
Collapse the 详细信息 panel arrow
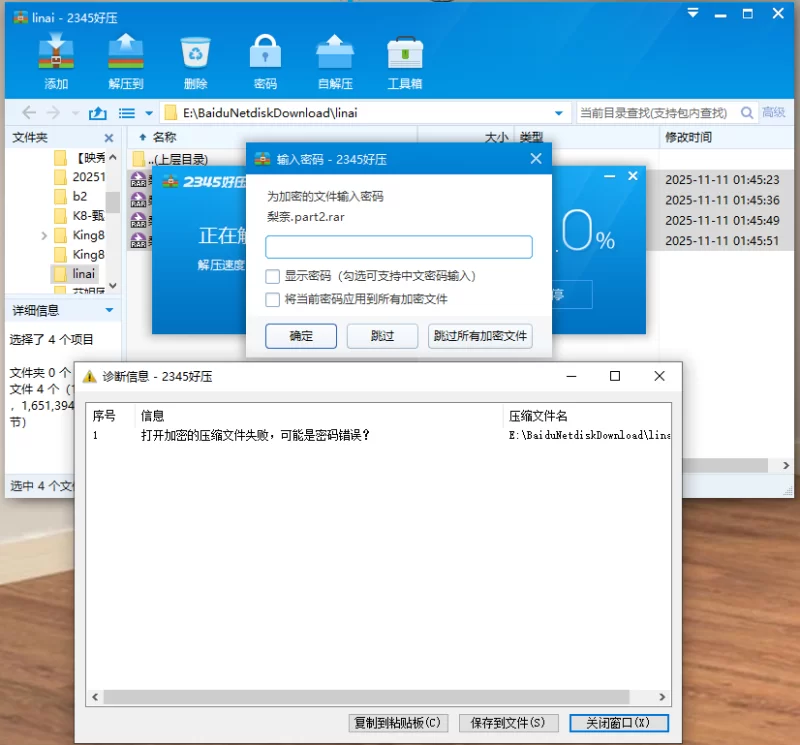(x=109, y=310)
